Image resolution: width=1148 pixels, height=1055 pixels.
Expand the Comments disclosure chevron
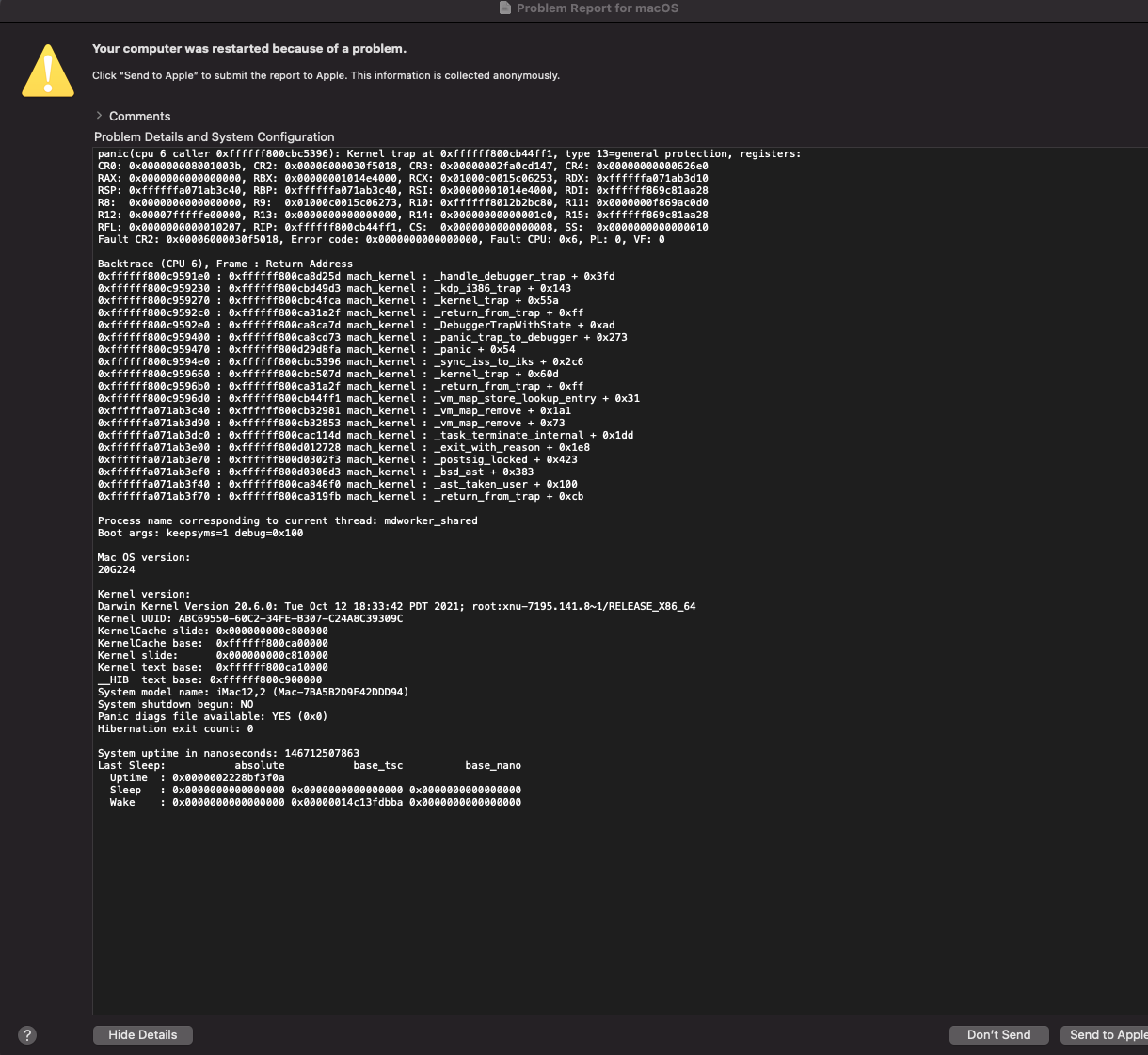pos(99,116)
